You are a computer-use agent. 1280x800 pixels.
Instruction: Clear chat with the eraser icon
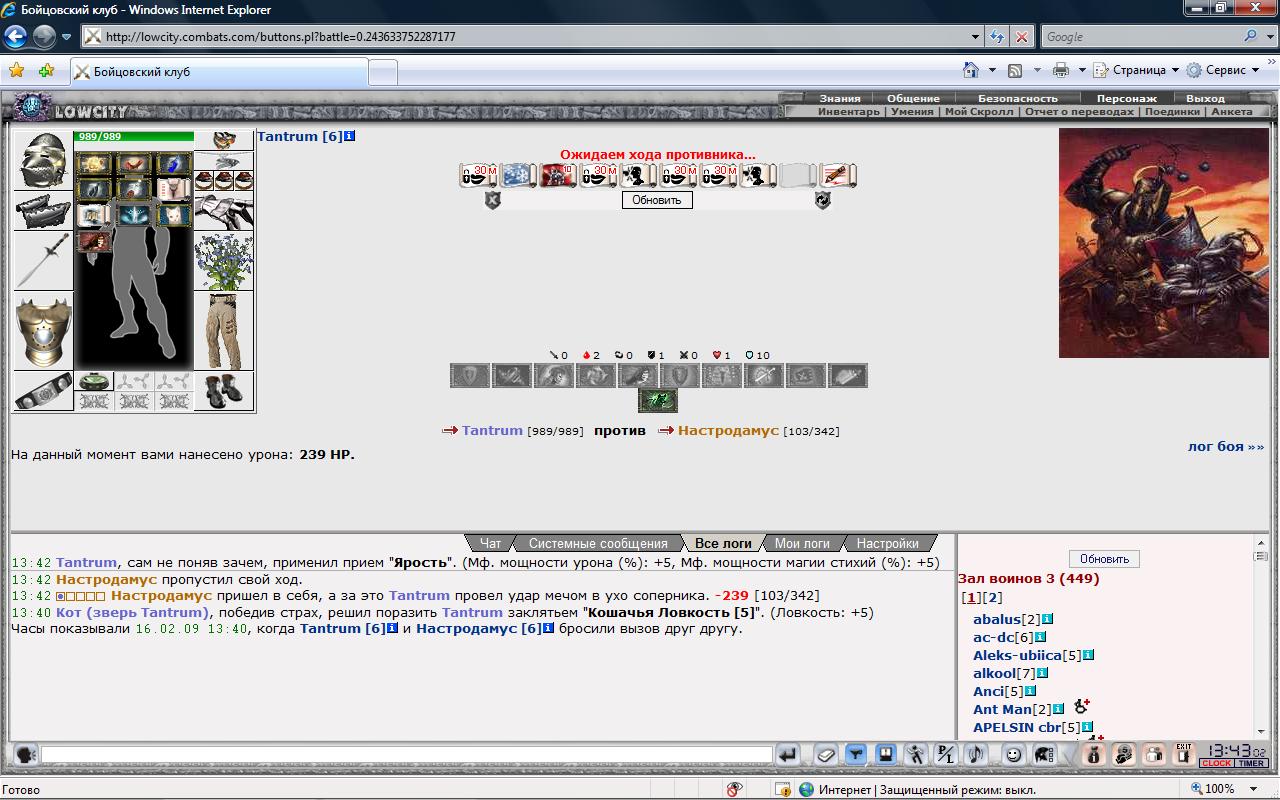pos(826,754)
